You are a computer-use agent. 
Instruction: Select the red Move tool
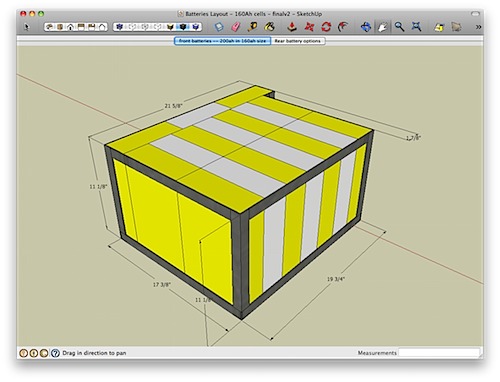309,27
